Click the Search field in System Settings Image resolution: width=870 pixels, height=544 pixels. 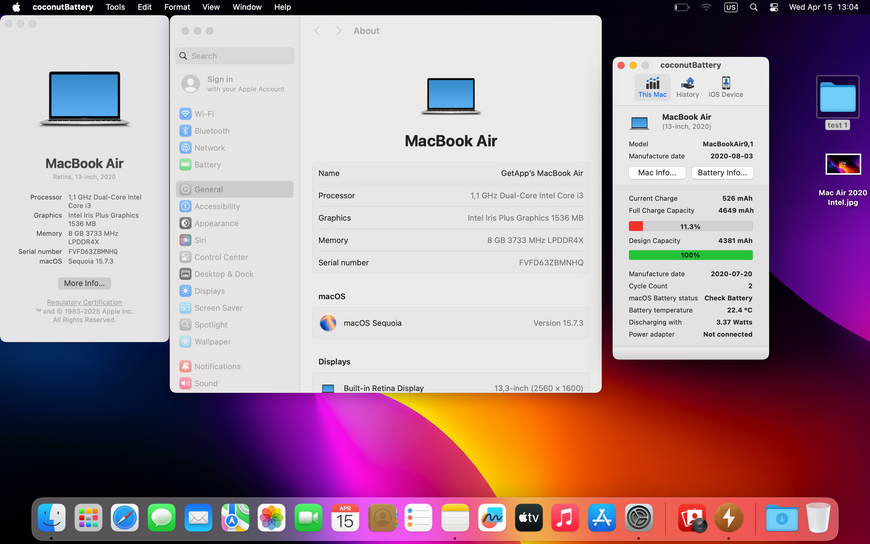coord(235,56)
